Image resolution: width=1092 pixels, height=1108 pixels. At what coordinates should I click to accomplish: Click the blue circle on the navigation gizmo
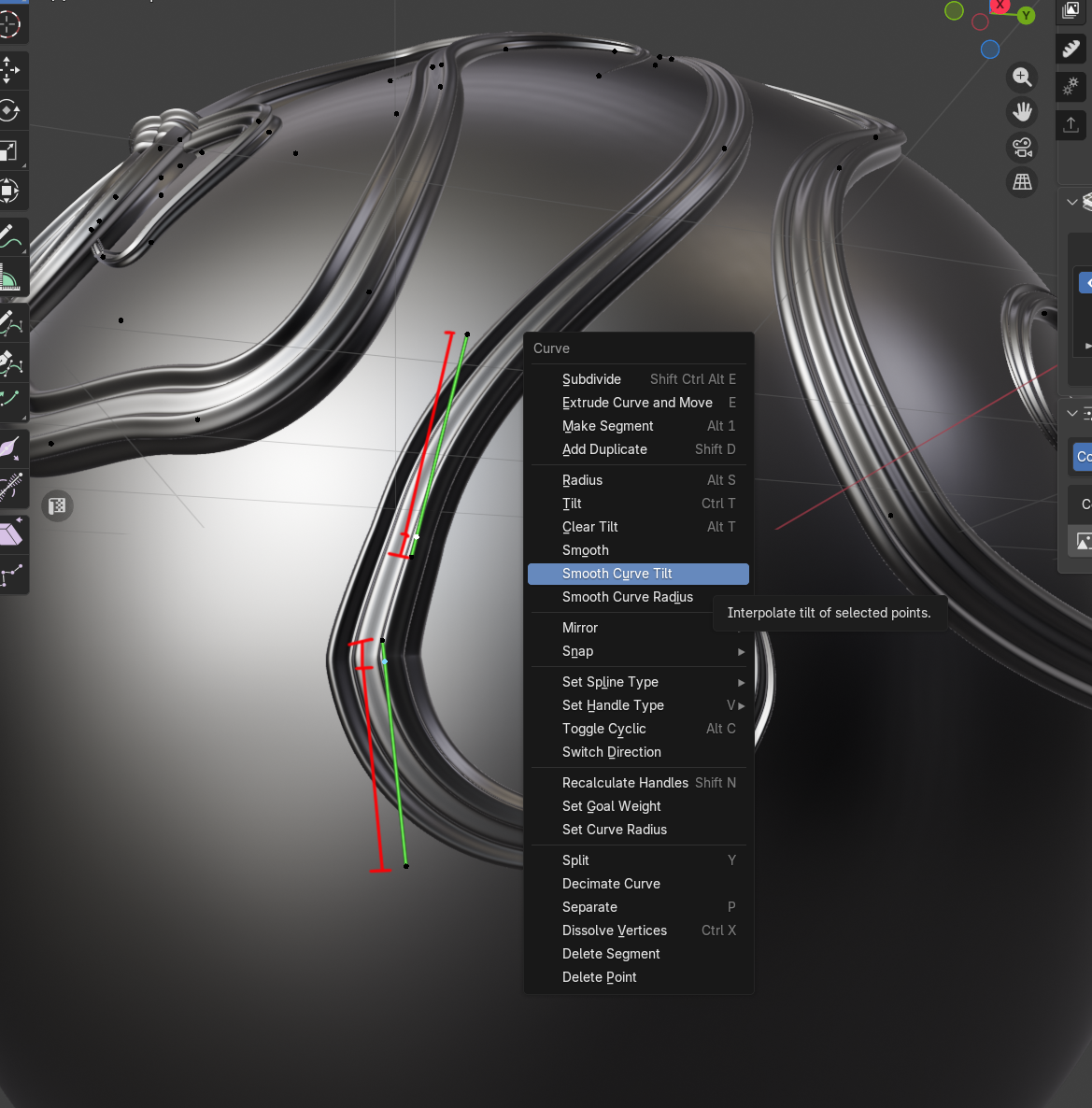[990, 49]
